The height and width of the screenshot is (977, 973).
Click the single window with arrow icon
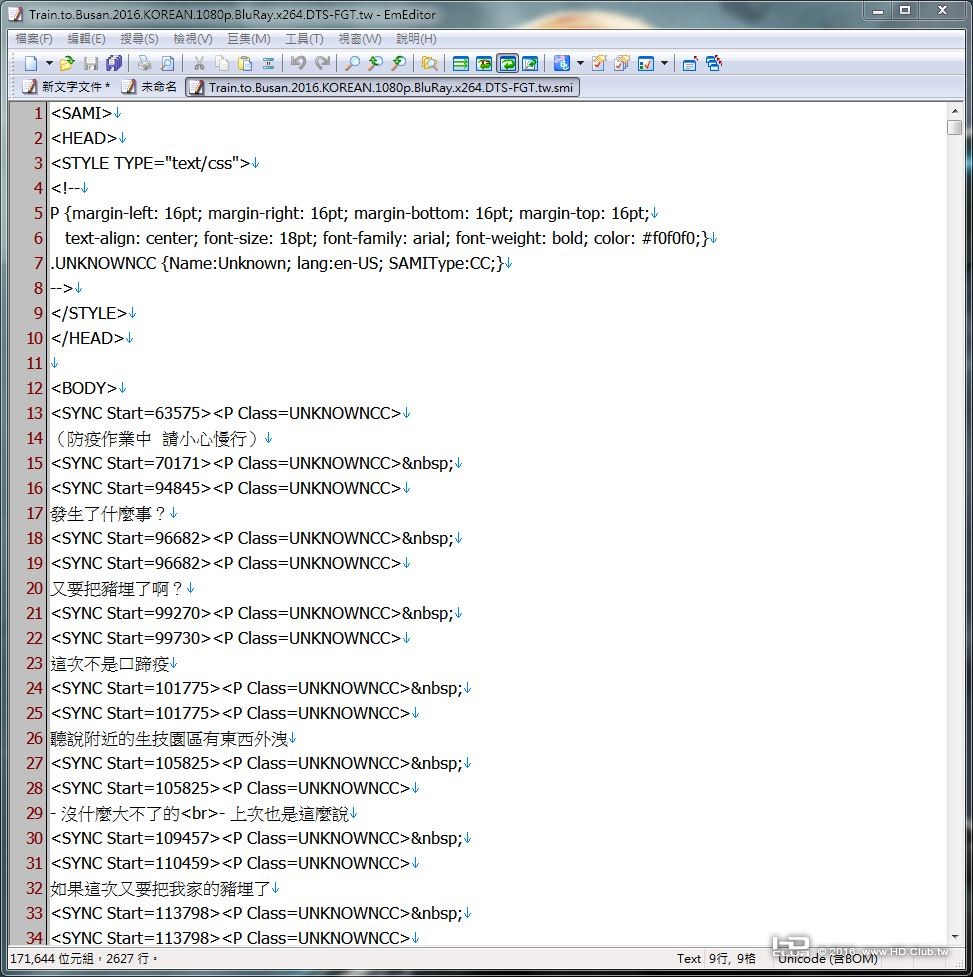click(x=690, y=63)
